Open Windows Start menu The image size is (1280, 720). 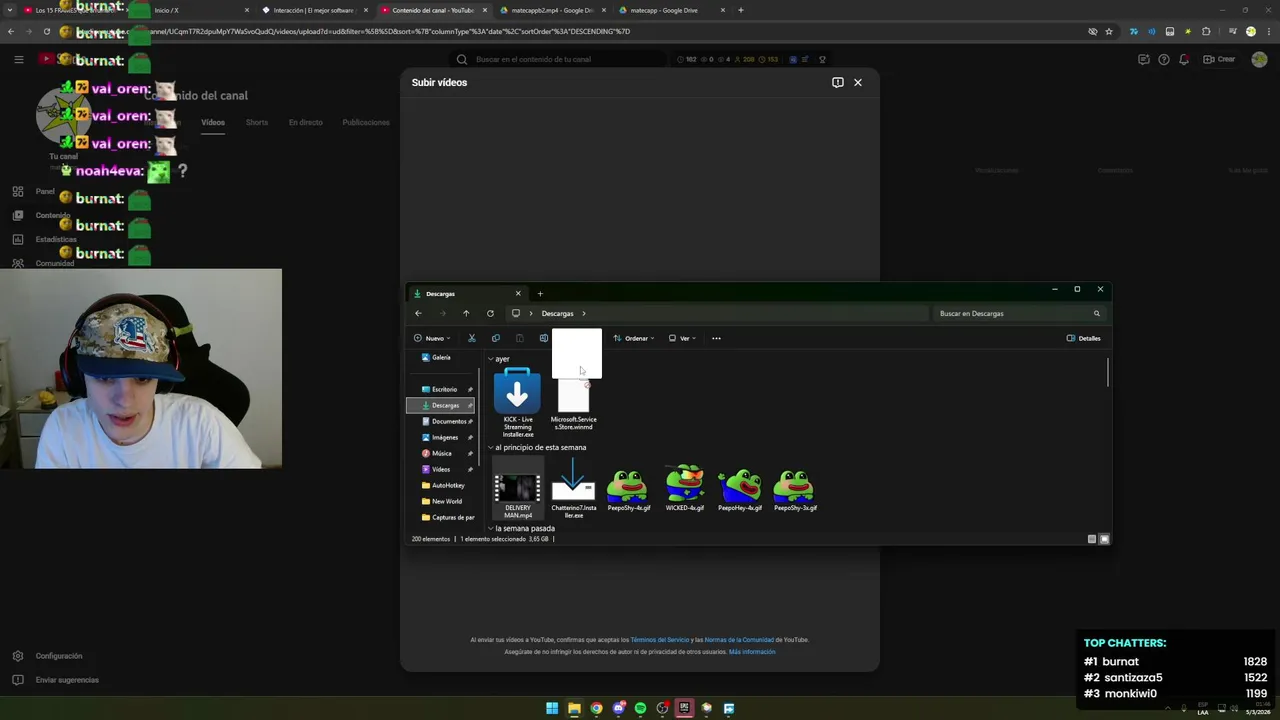tap(552, 708)
